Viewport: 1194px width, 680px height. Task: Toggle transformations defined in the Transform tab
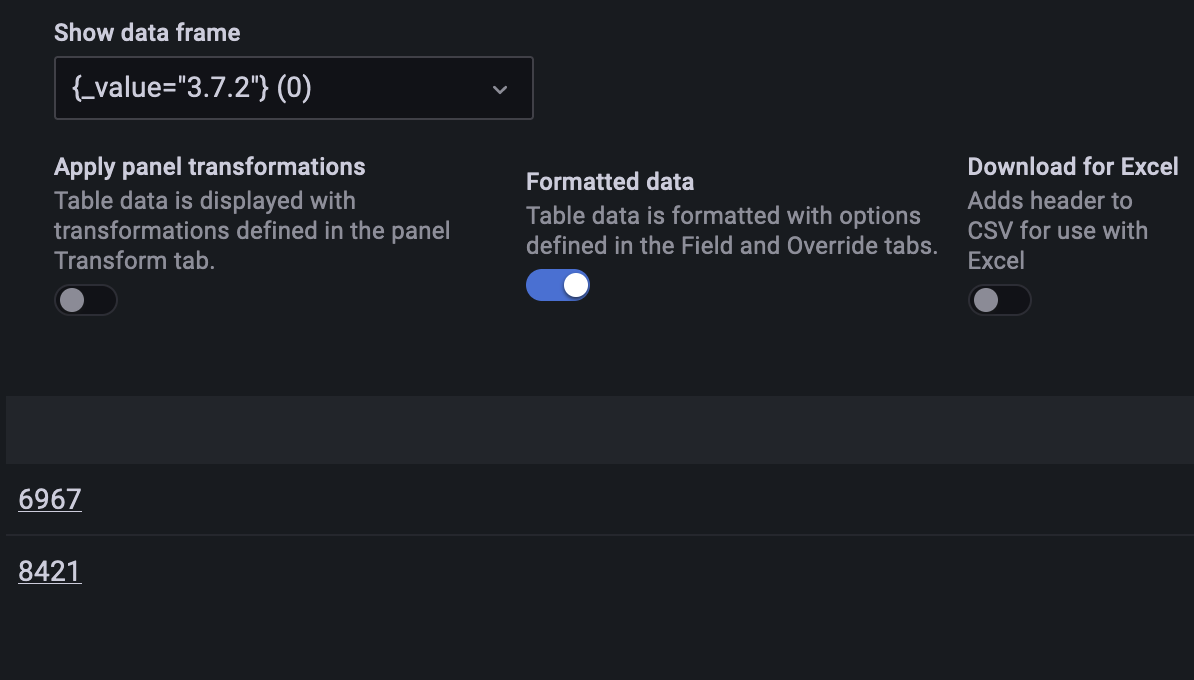[86, 300]
